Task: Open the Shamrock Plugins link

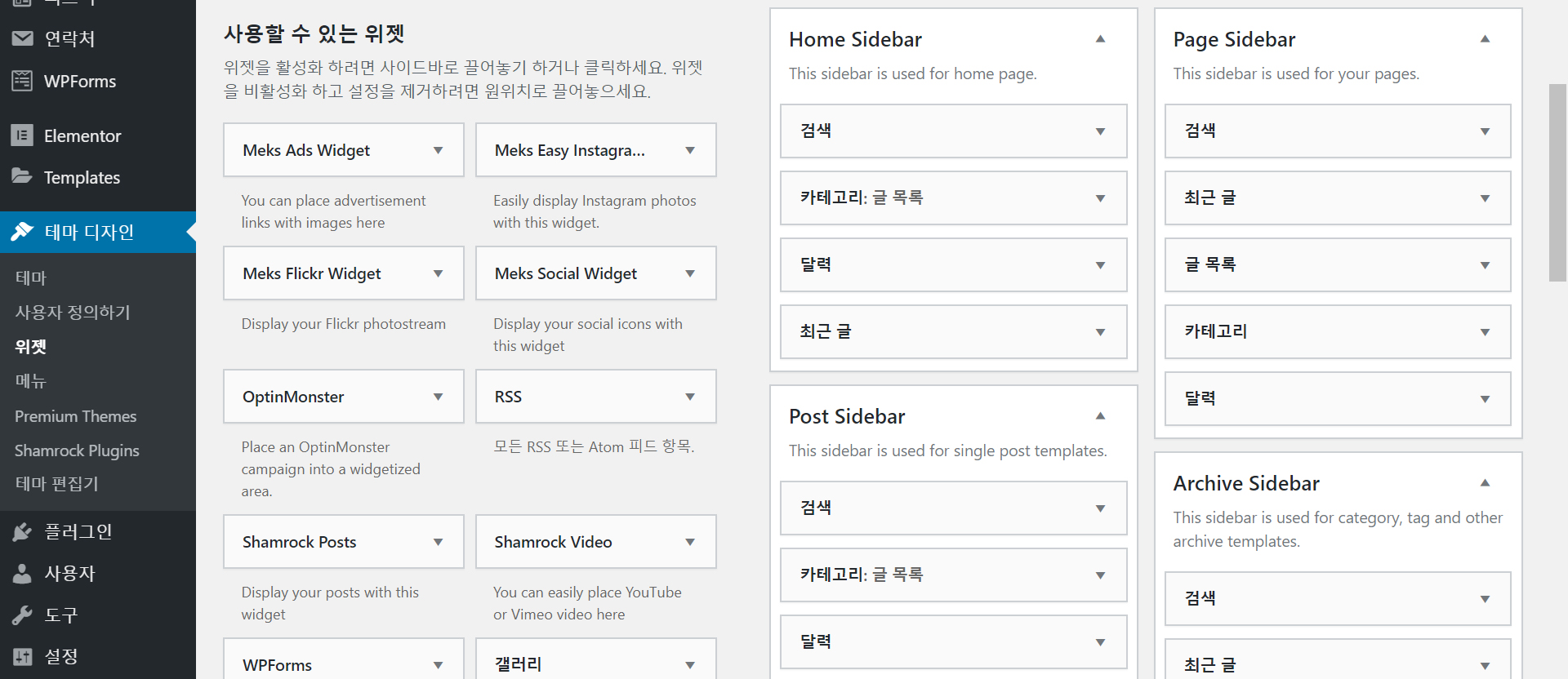Action: (77, 450)
